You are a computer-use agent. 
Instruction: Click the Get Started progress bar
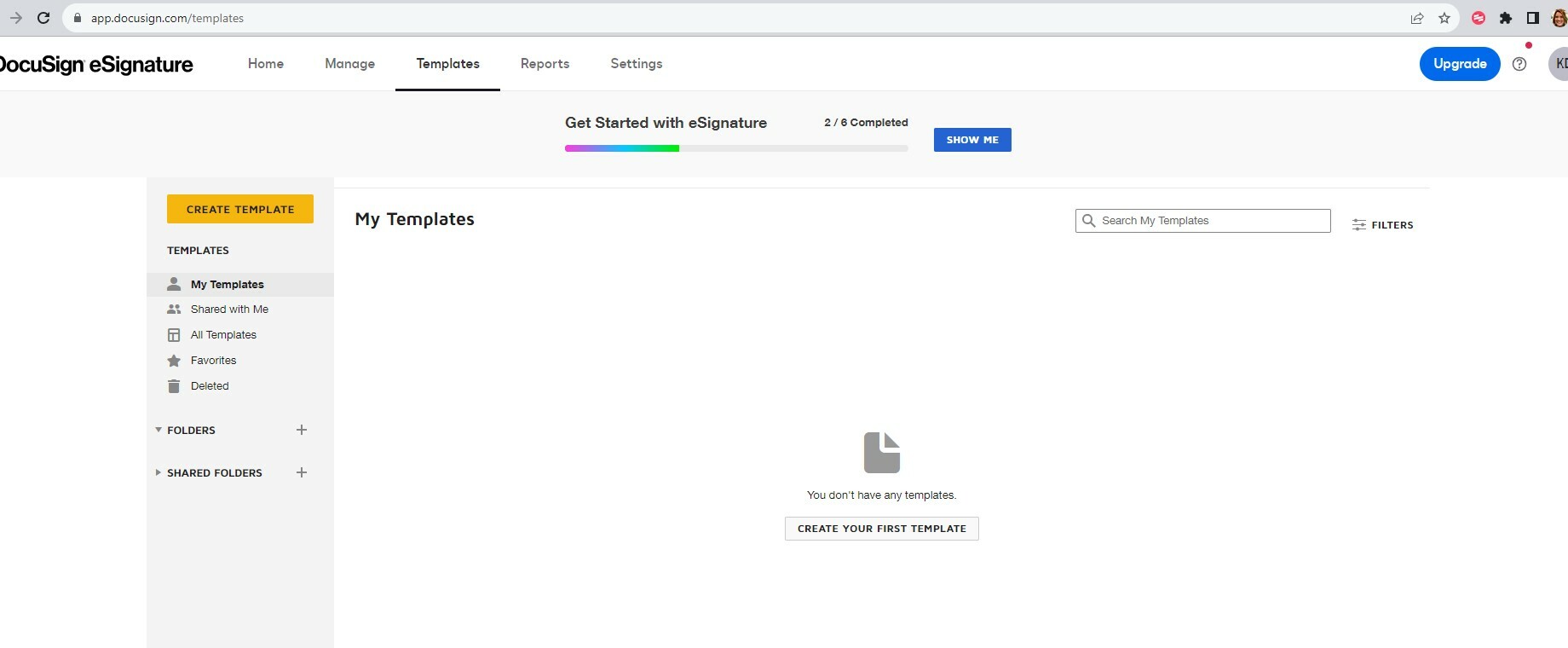[x=736, y=148]
